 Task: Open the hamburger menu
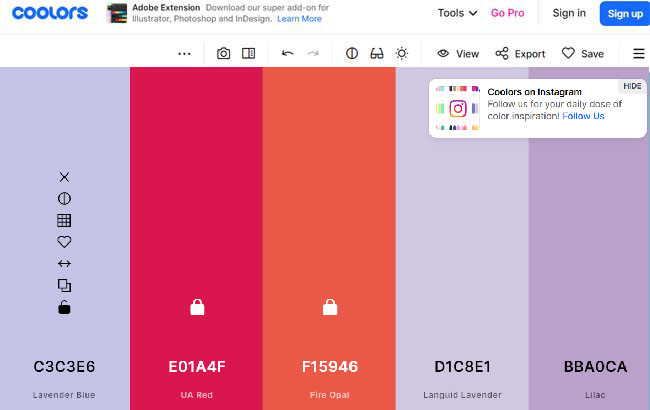point(639,53)
